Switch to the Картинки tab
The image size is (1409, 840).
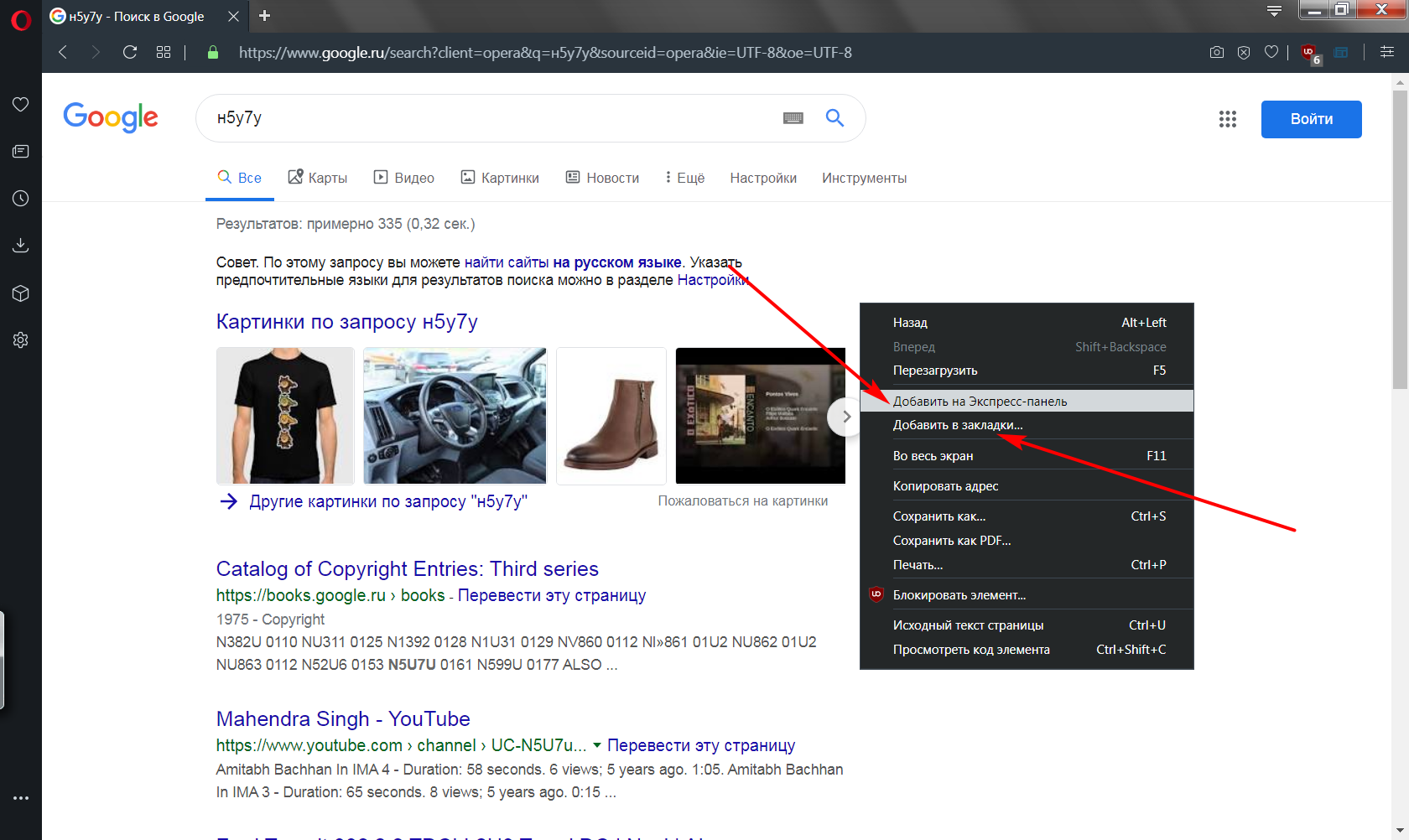pos(500,178)
